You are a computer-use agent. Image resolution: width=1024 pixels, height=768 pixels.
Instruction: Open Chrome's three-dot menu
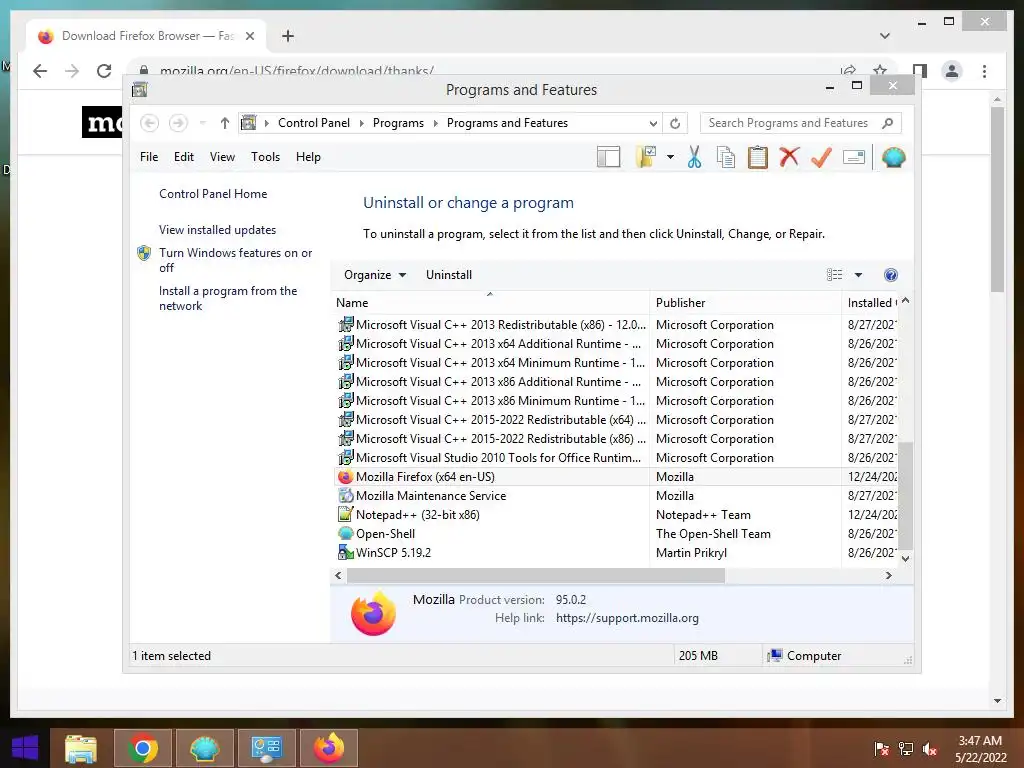pos(984,71)
